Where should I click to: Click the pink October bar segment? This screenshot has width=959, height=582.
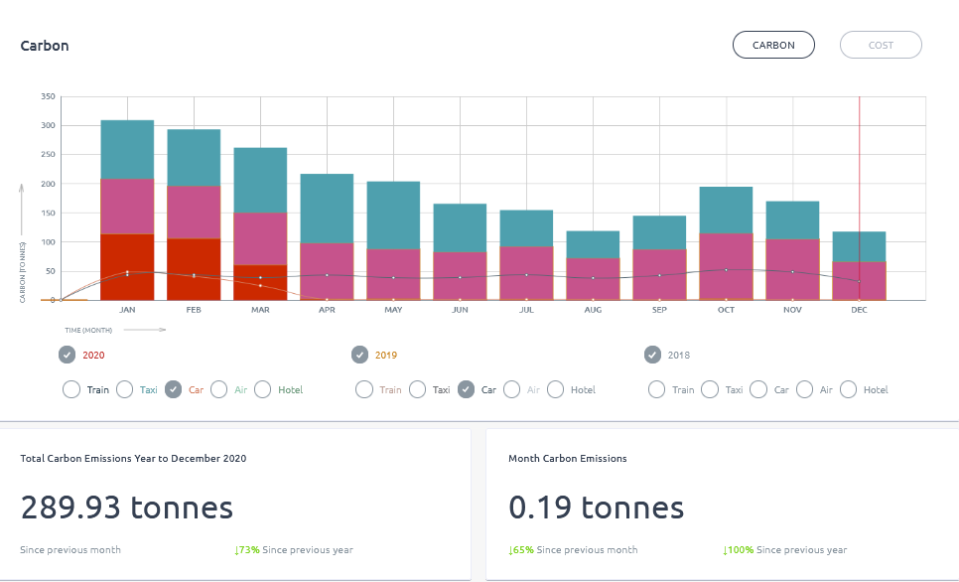tap(726, 265)
